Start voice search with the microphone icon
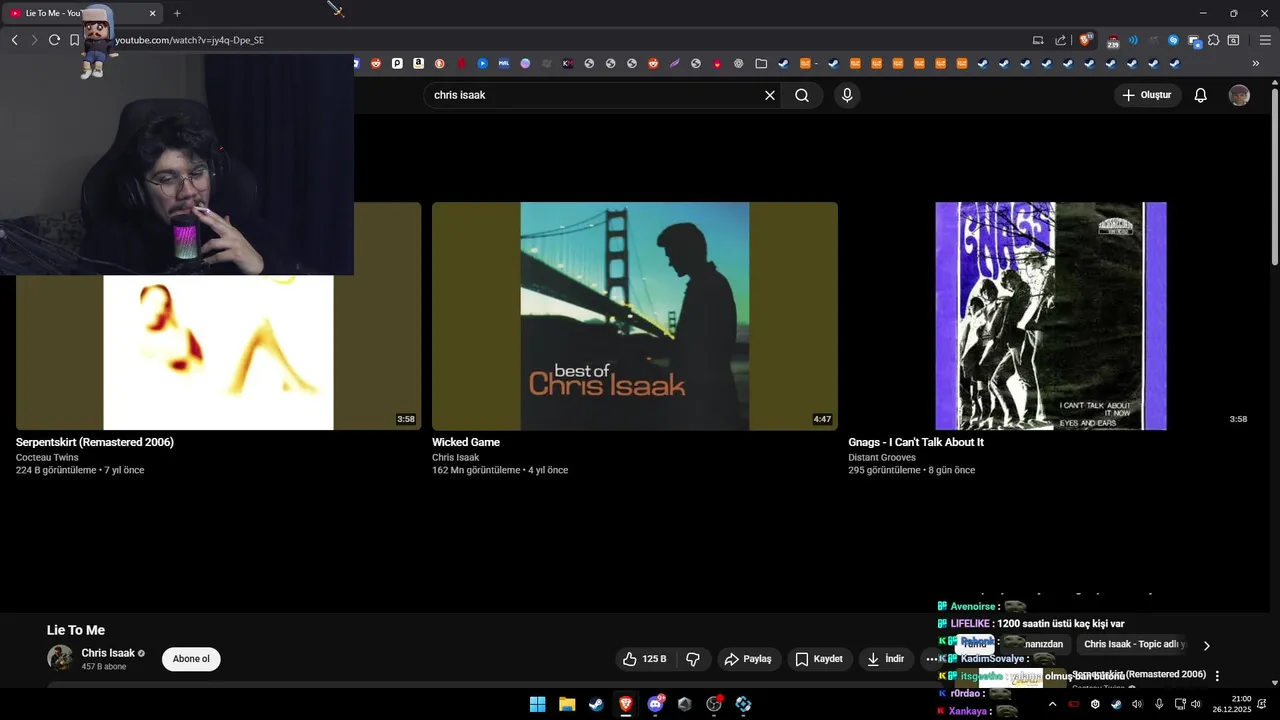This screenshot has height=720, width=1280. click(x=847, y=95)
